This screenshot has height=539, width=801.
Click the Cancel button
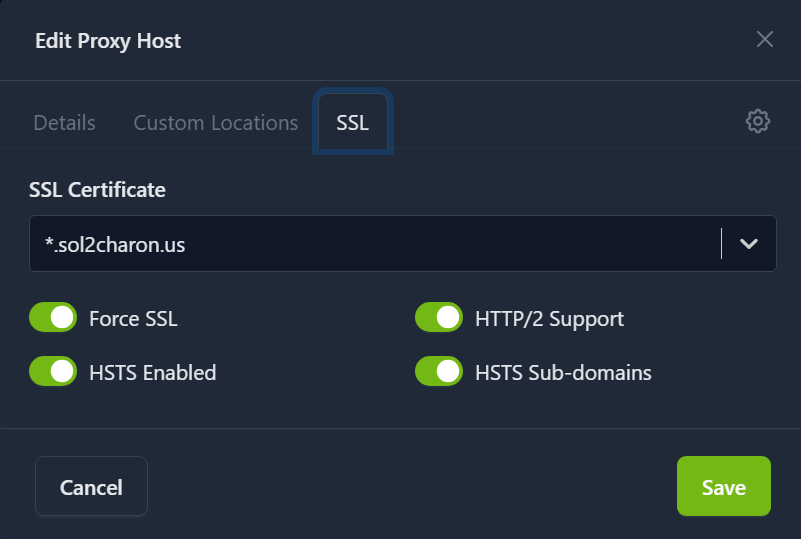tap(91, 487)
